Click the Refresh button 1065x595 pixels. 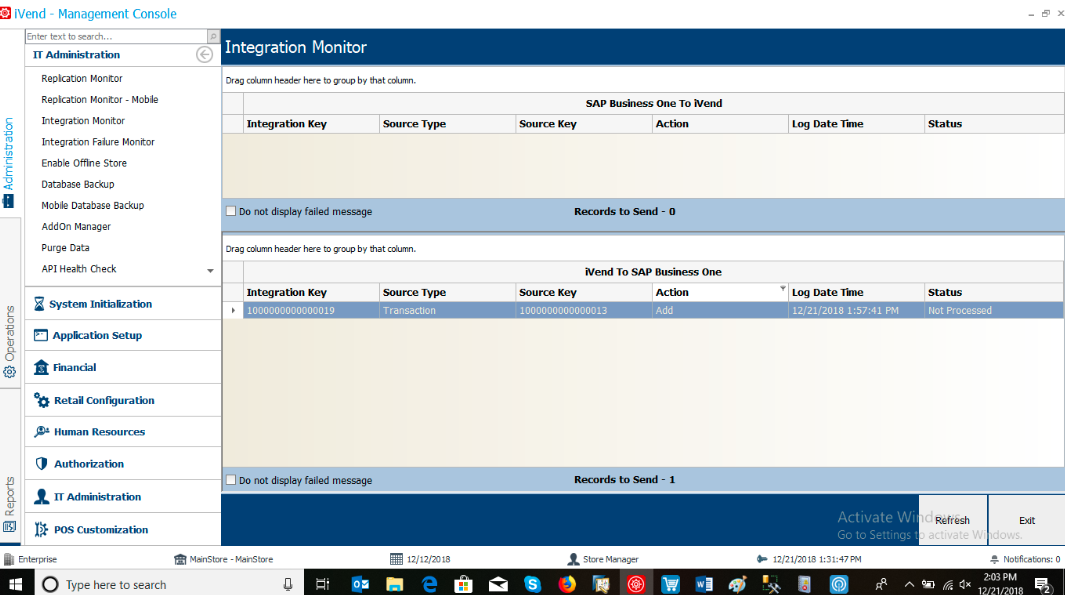952,520
